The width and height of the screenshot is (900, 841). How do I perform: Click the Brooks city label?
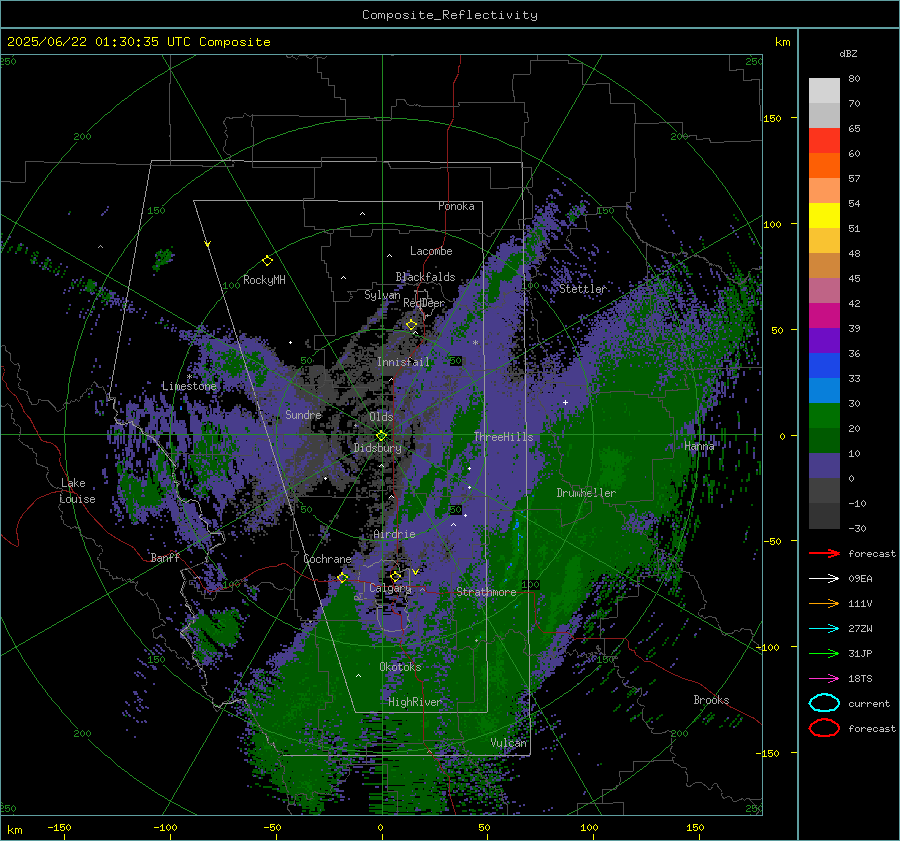pyautogui.click(x=711, y=700)
